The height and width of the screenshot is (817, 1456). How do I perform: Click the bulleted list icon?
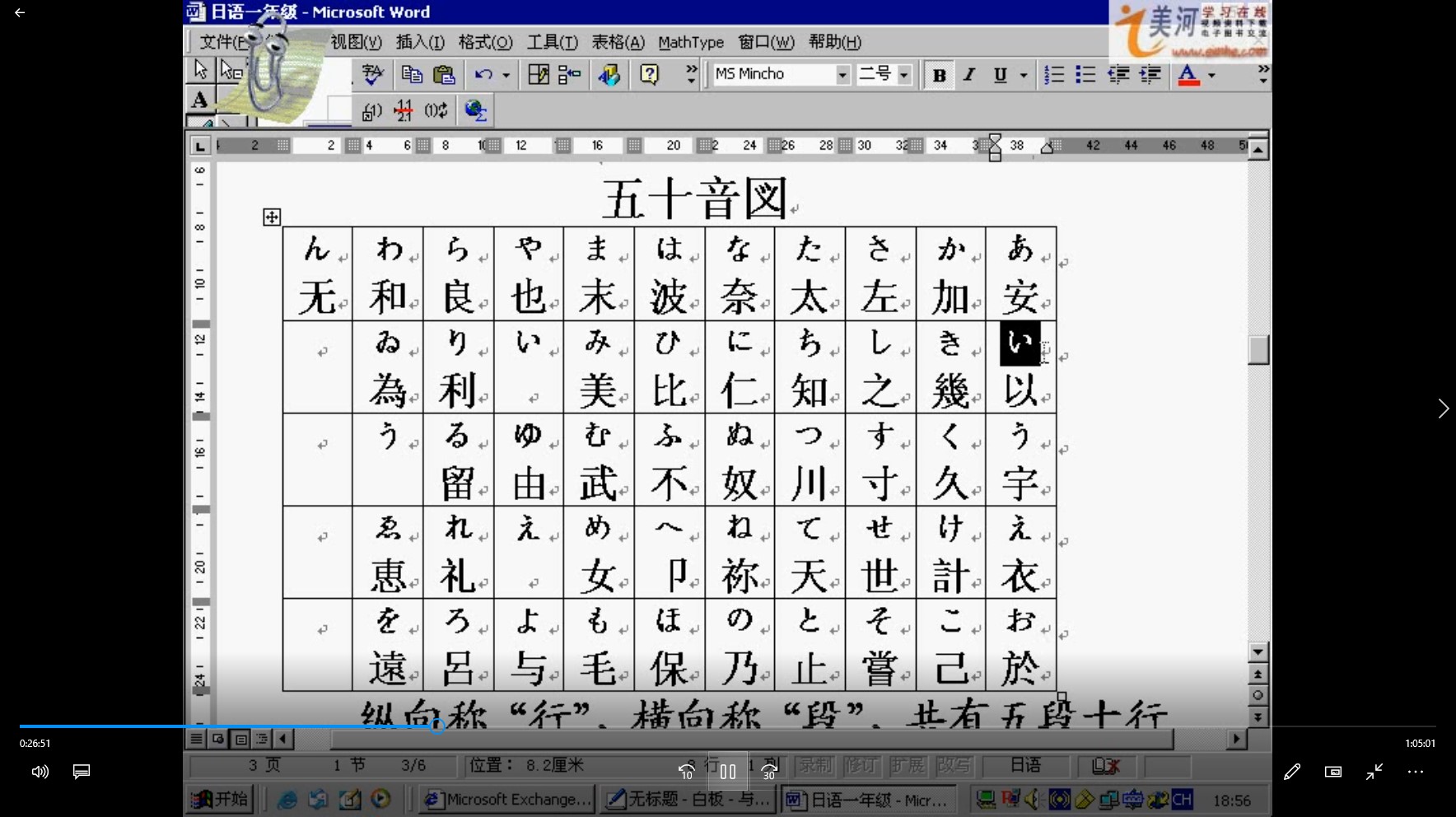(x=1085, y=75)
